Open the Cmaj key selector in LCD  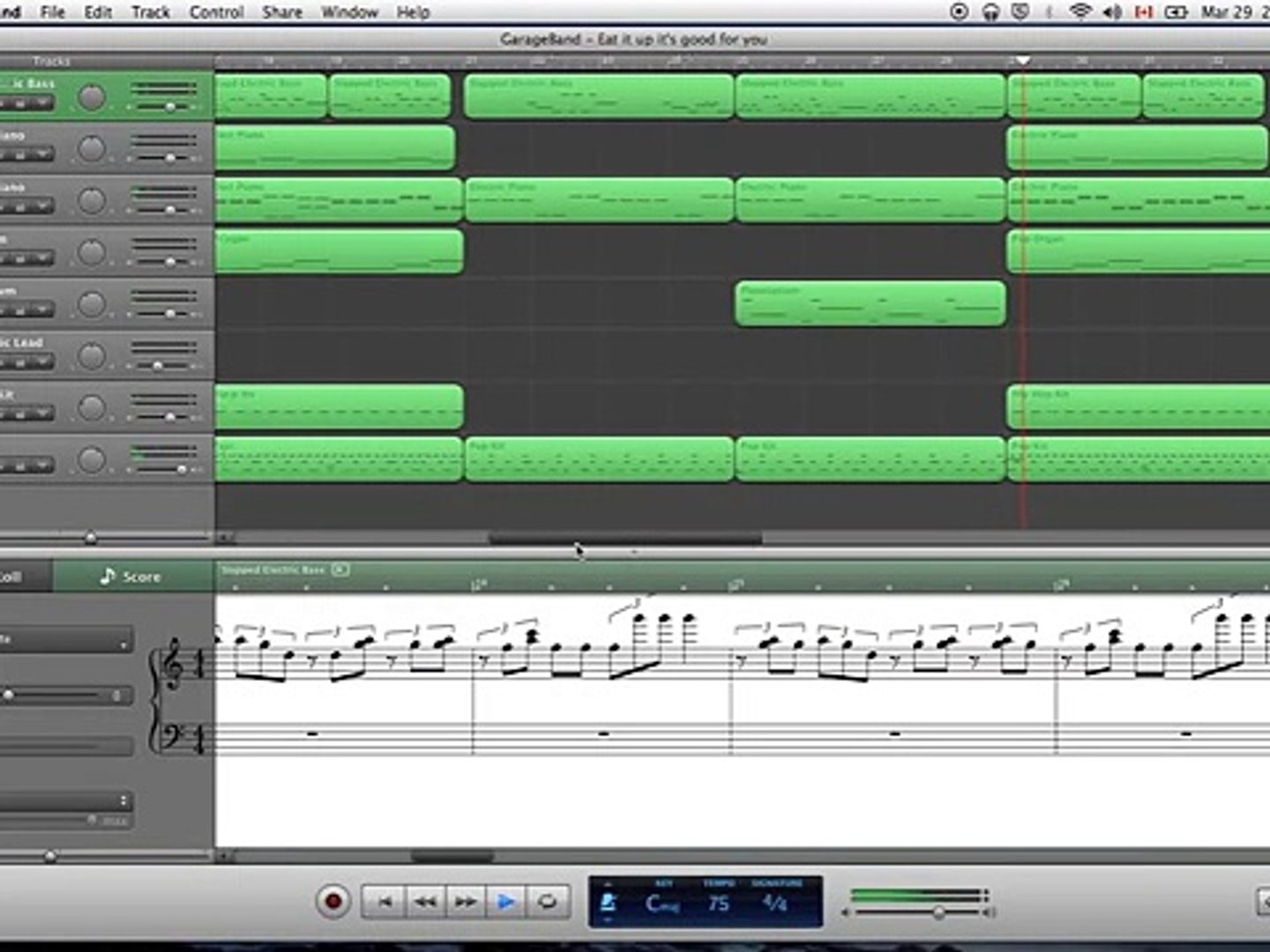(x=662, y=904)
